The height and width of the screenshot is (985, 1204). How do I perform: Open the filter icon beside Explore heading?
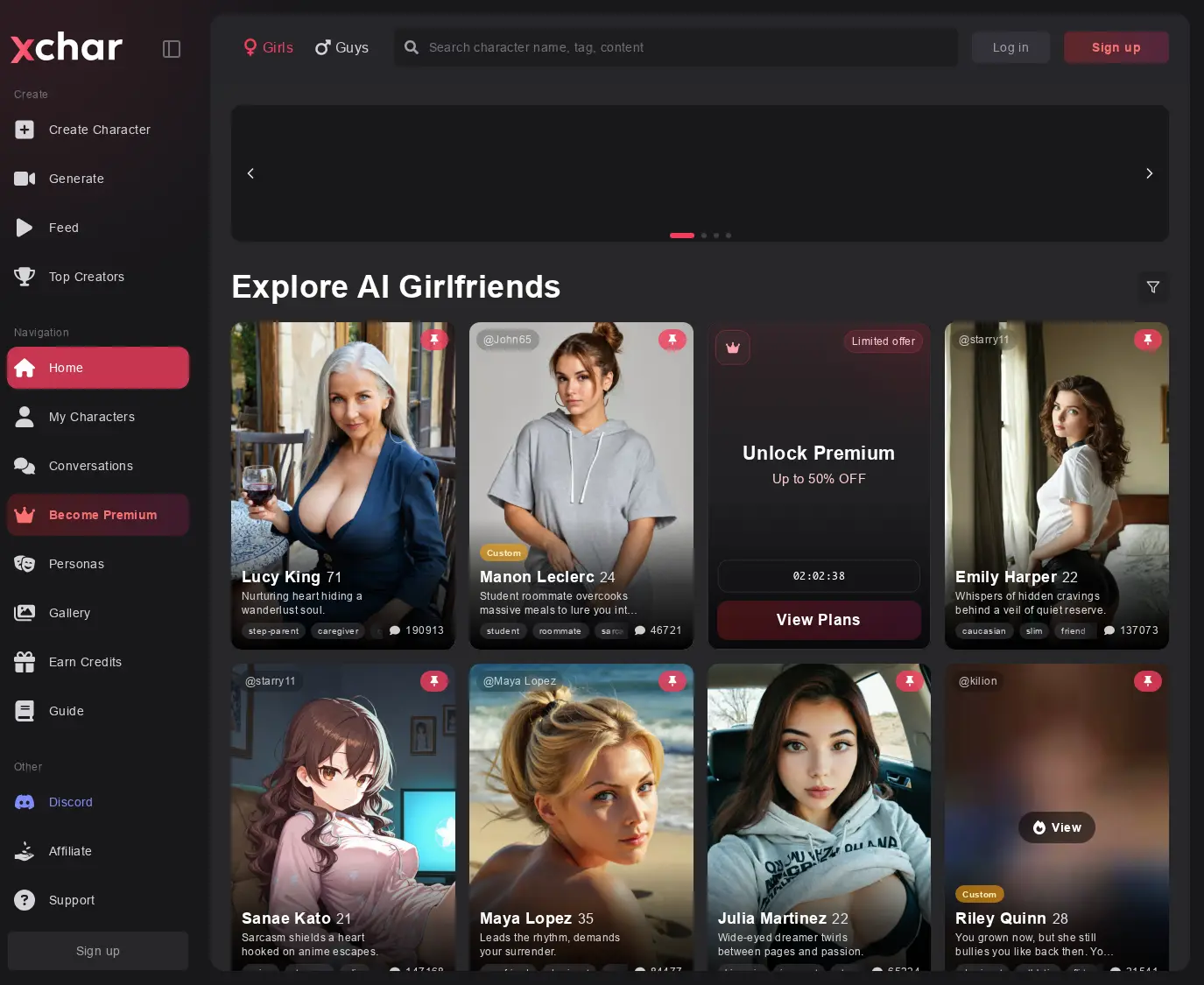tap(1152, 287)
